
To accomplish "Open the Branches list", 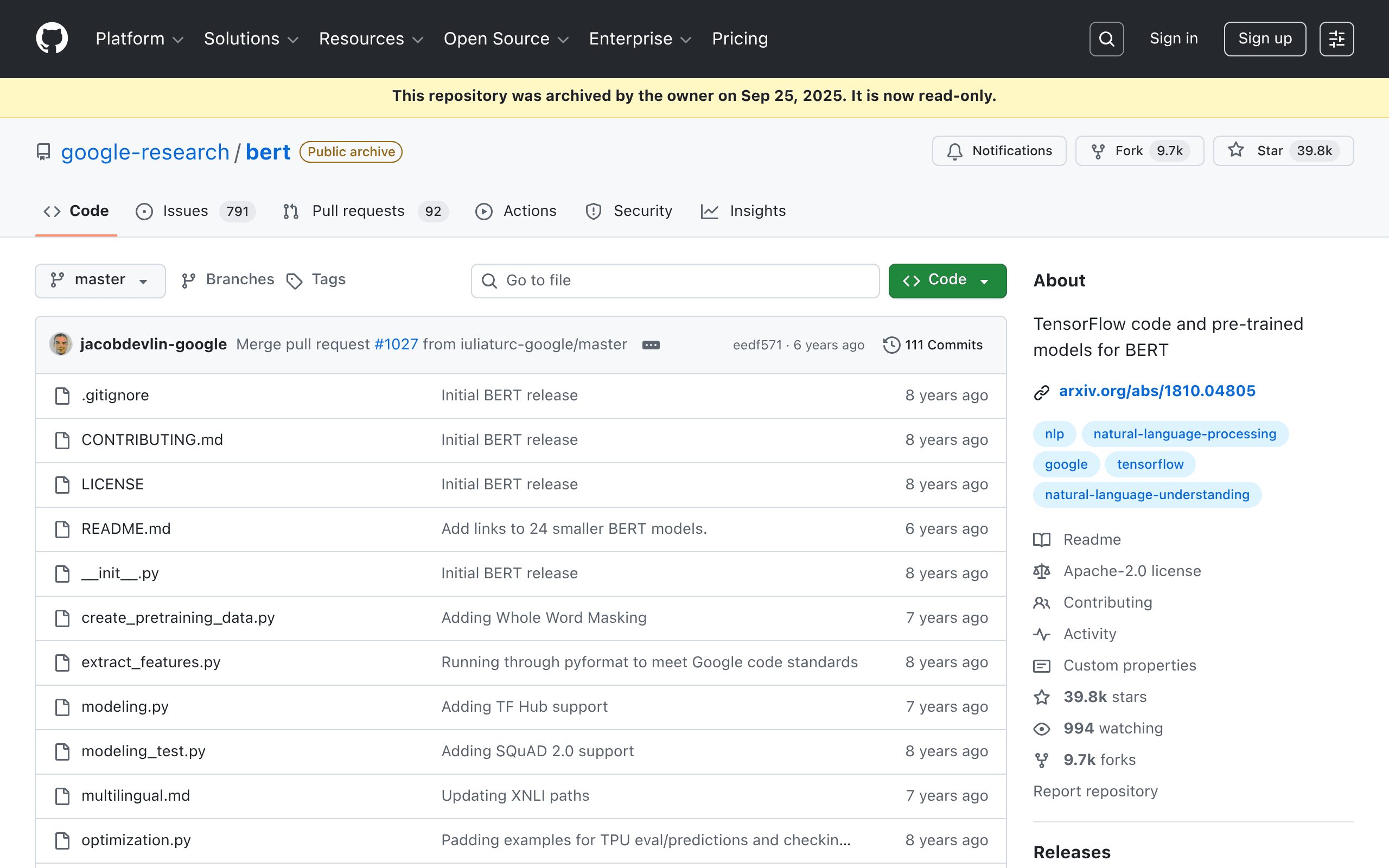I will (x=228, y=279).
